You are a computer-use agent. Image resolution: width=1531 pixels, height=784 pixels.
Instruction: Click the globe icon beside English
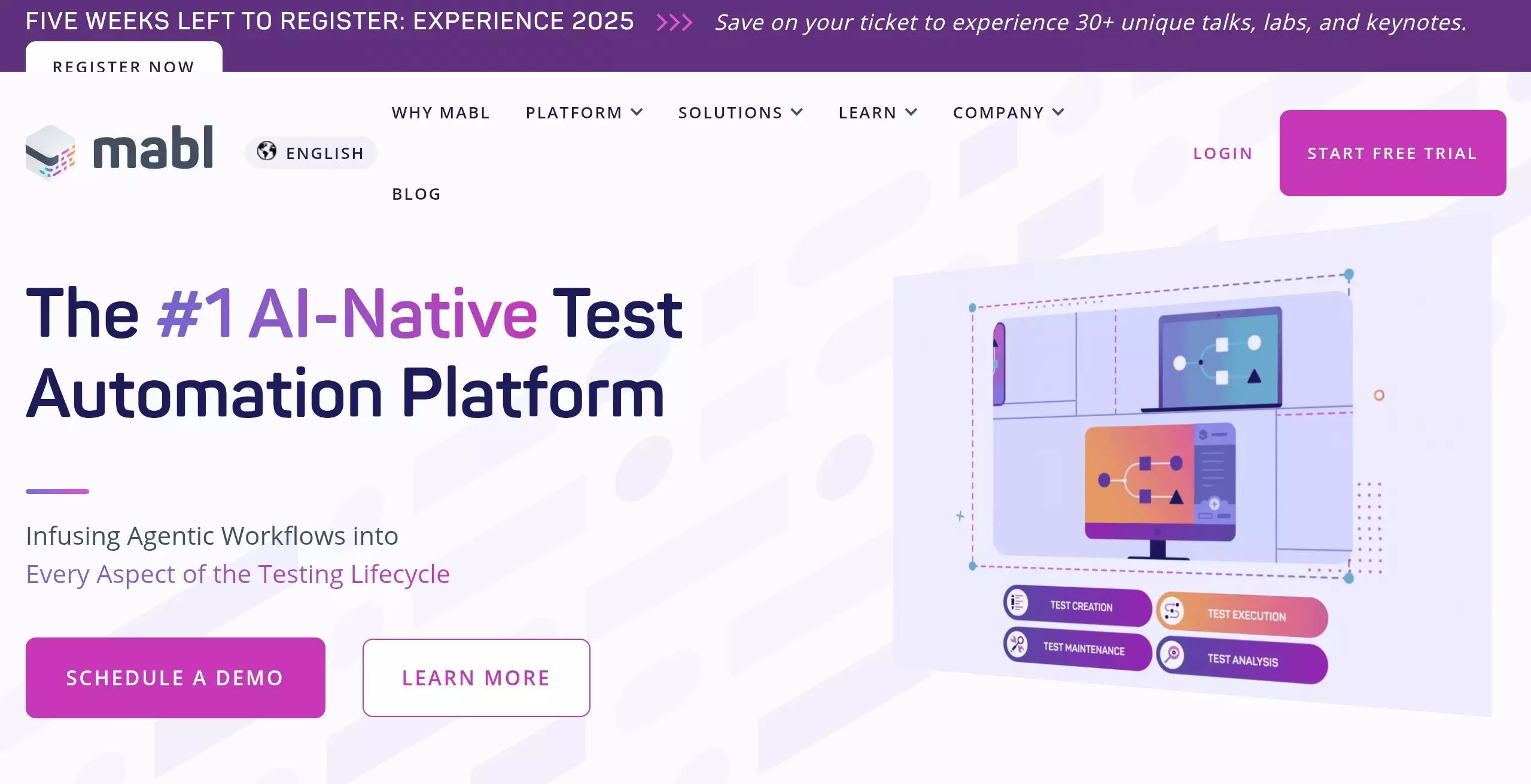pos(267,151)
